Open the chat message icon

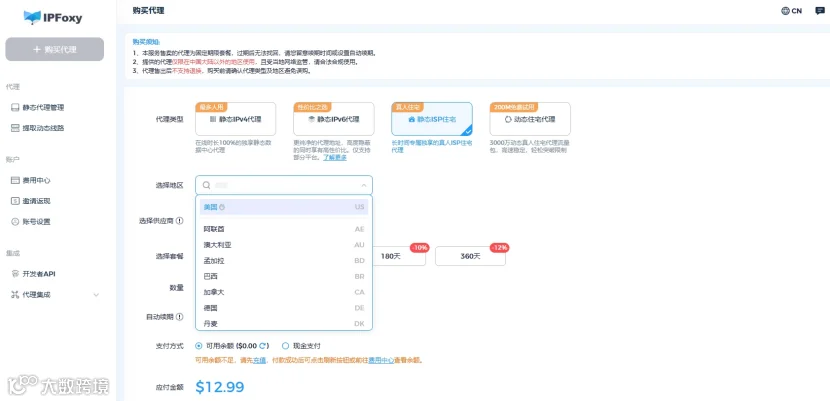(x=820, y=11)
